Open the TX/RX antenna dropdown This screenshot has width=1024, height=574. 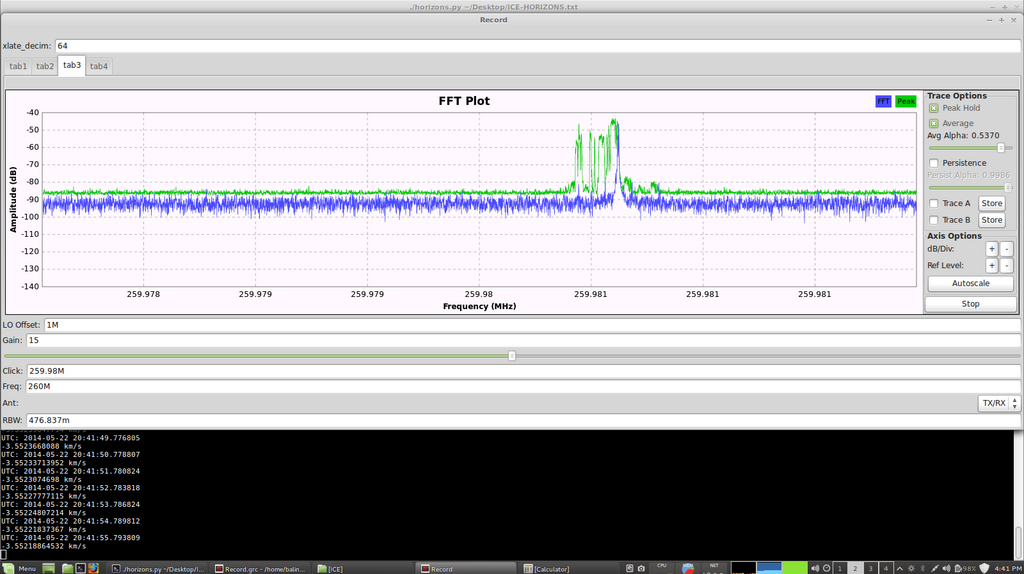998,403
